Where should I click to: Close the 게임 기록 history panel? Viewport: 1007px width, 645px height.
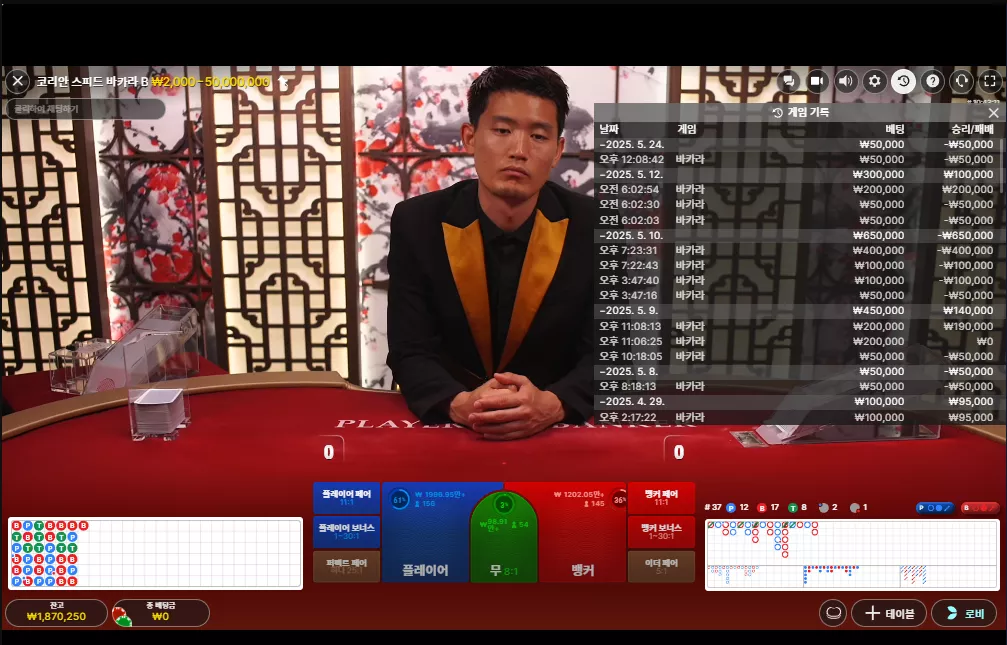pos(994,113)
